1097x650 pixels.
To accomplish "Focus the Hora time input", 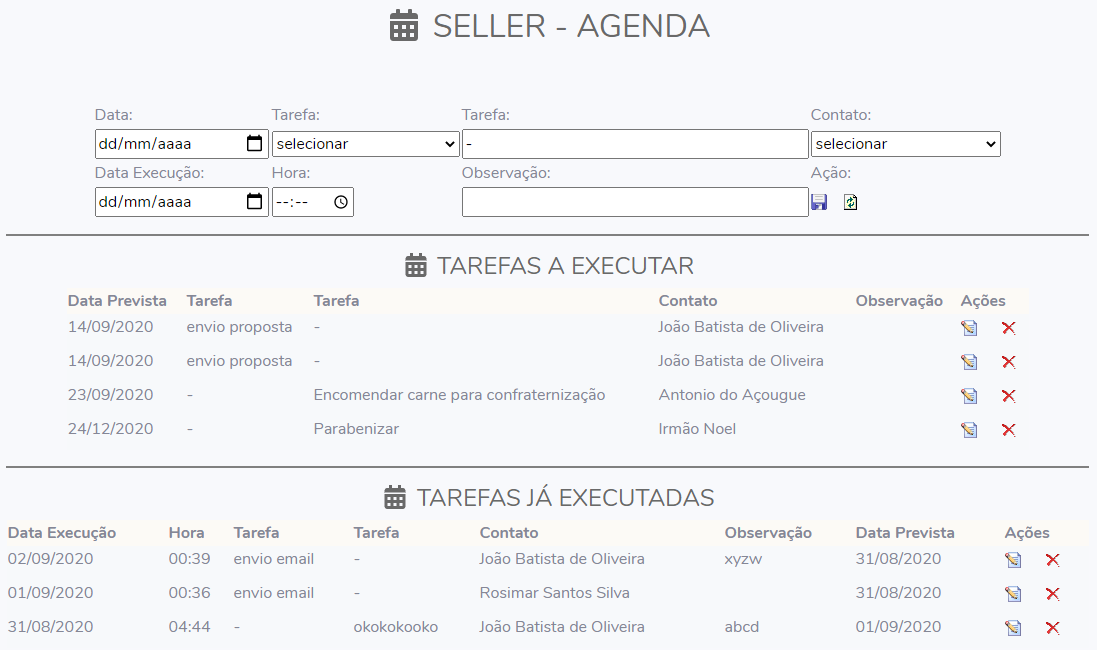I will (x=313, y=202).
